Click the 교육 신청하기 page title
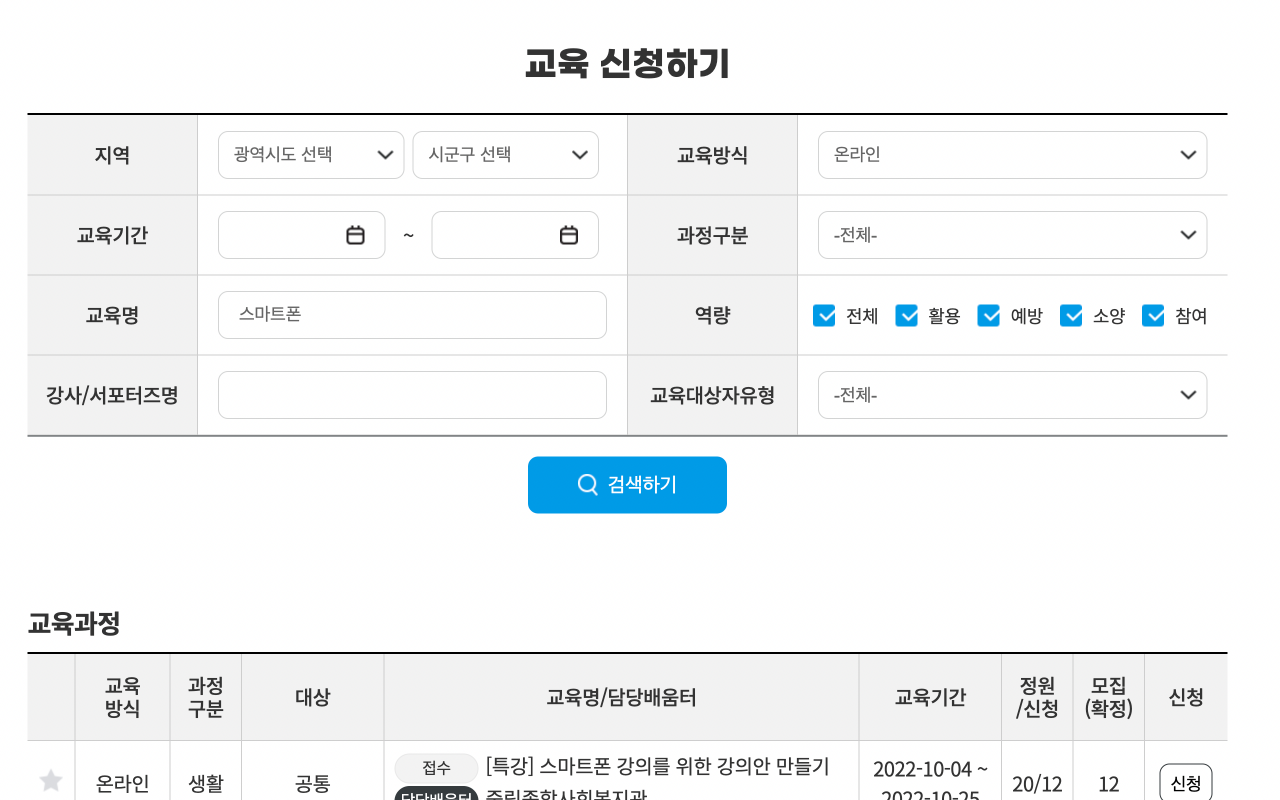The width and height of the screenshot is (1280, 800). [x=627, y=63]
